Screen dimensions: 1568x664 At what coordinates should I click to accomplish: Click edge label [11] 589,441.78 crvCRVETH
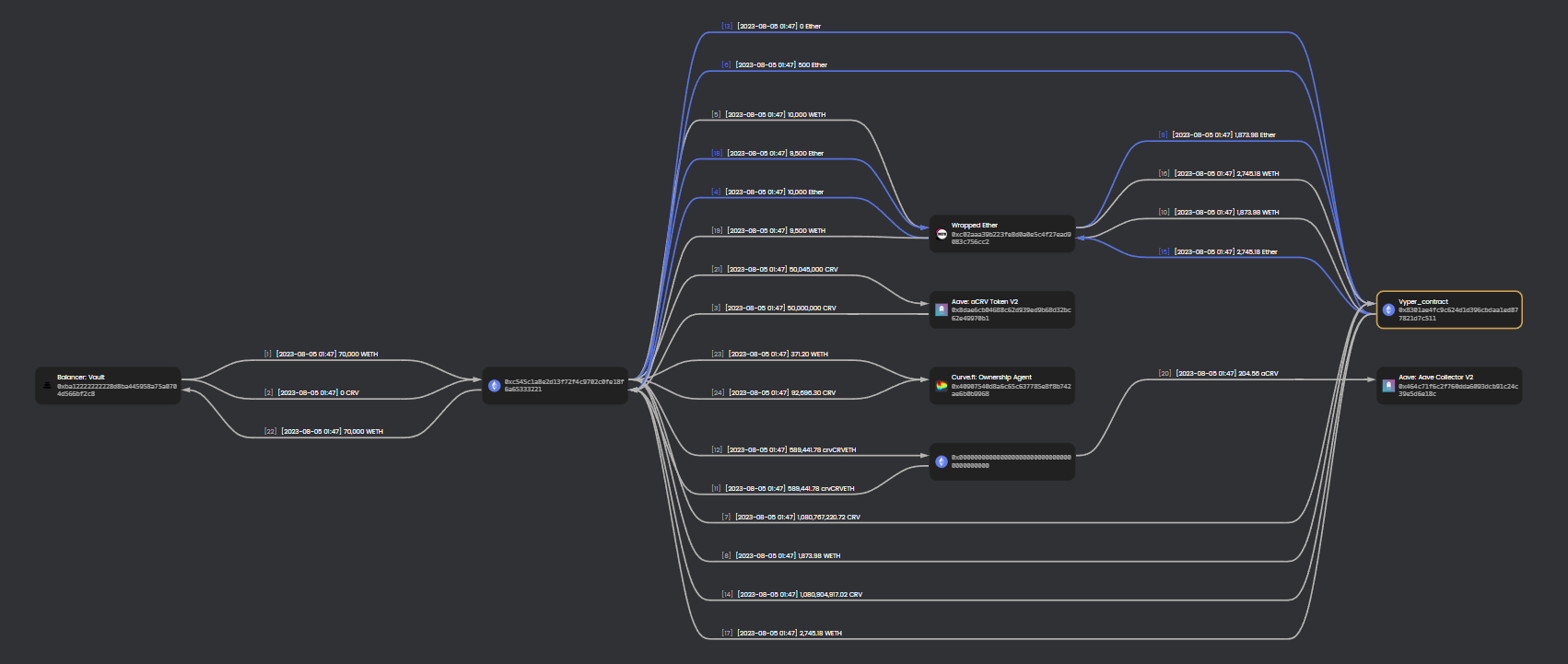783,489
